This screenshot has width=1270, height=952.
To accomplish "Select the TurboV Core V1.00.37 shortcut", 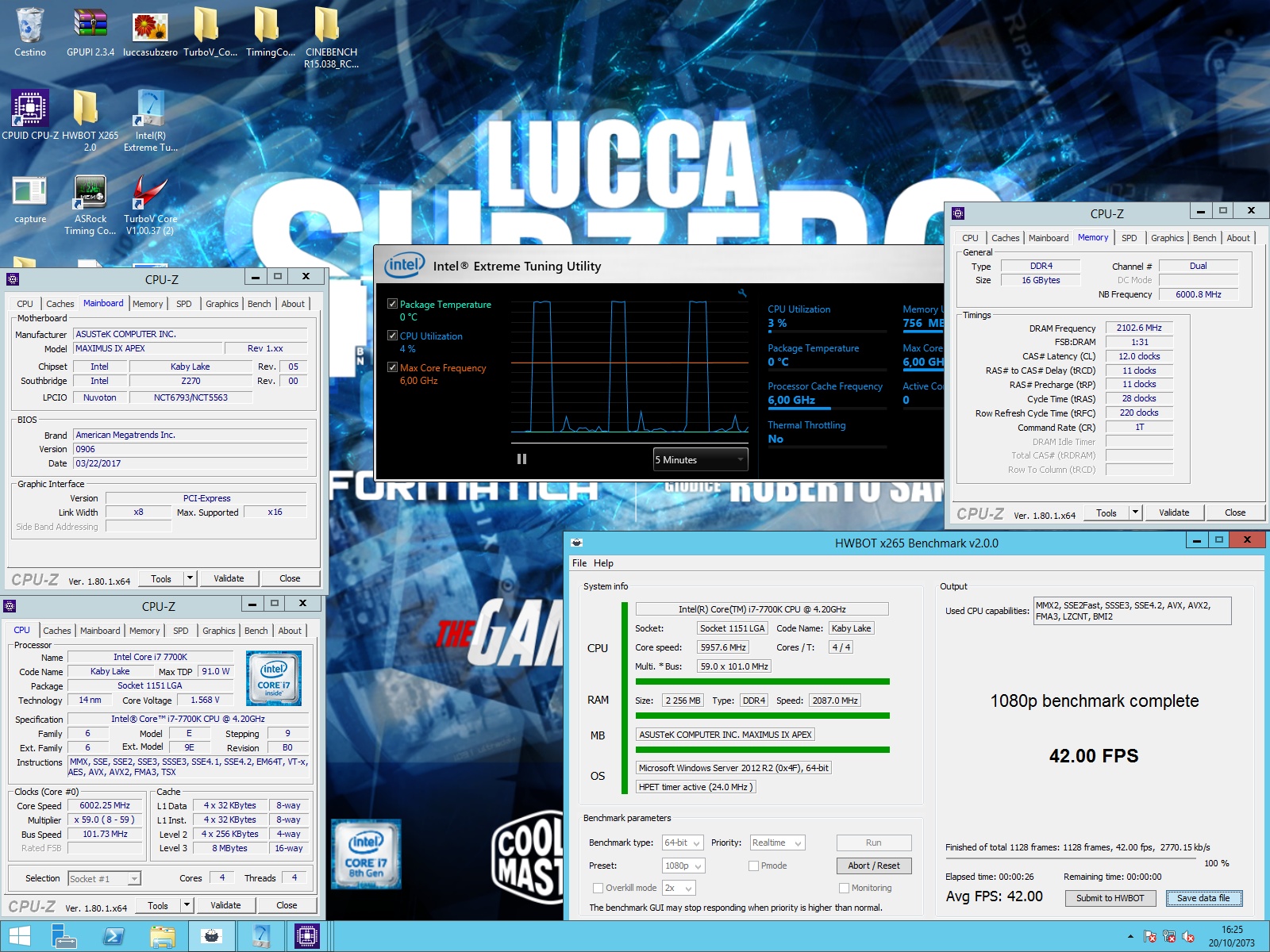I will [x=150, y=205].
